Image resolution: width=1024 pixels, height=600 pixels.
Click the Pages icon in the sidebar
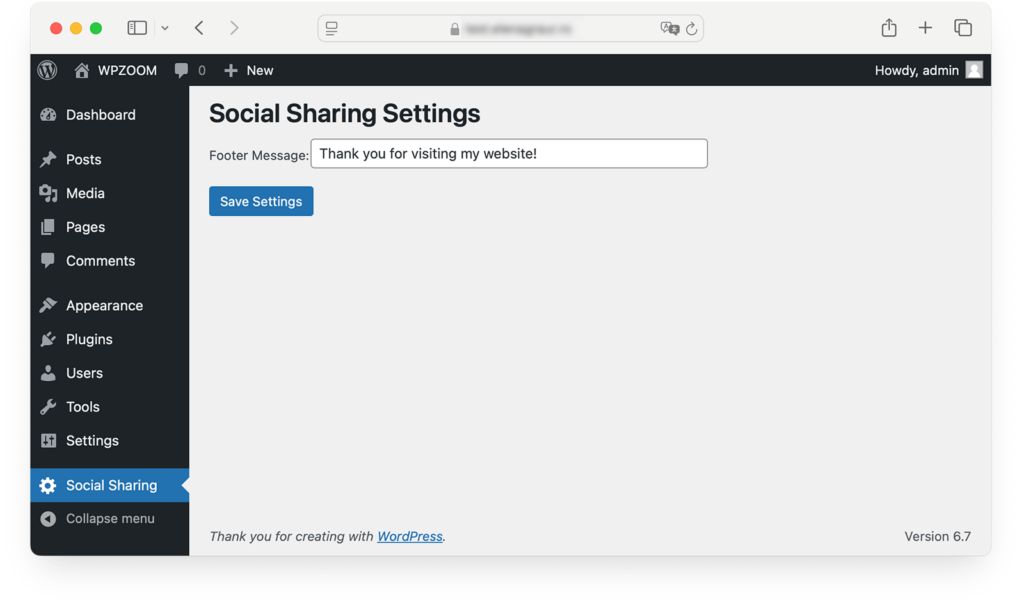(48, 227)
